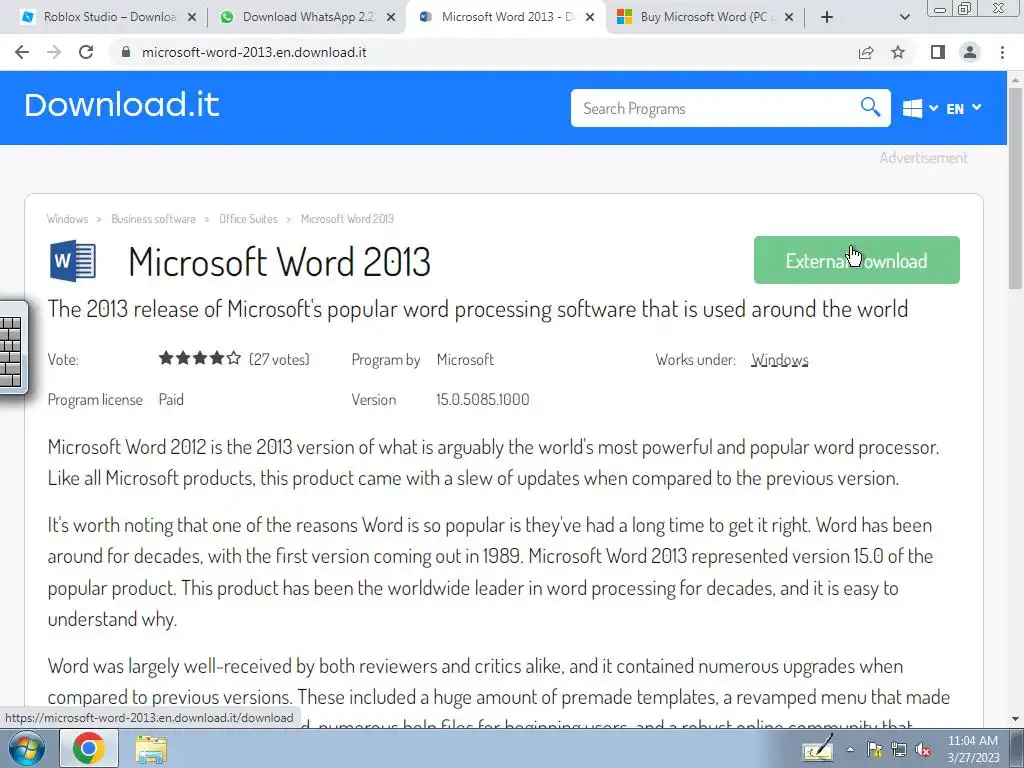This screenshot has width=1024, height=768.
Task: Click the Windows platform logo icon
Action: 912,108
